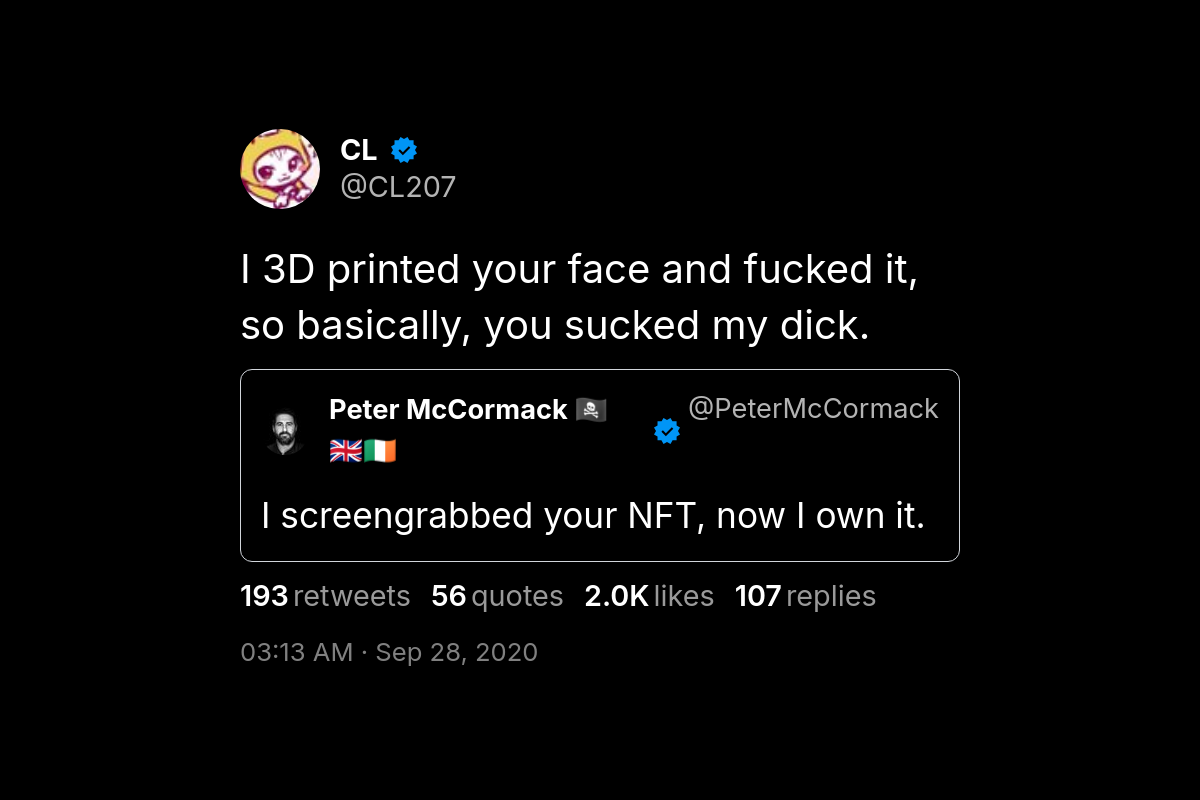Open the CL display name
This screenshot has height=800, width=1200.
pos(358,150)
